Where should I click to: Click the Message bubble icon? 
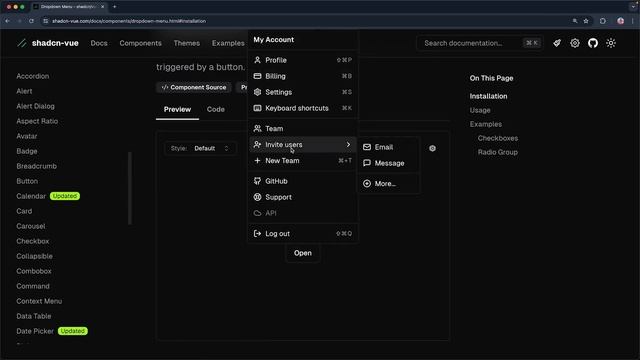pyautogui.click(x=367, y=163)
